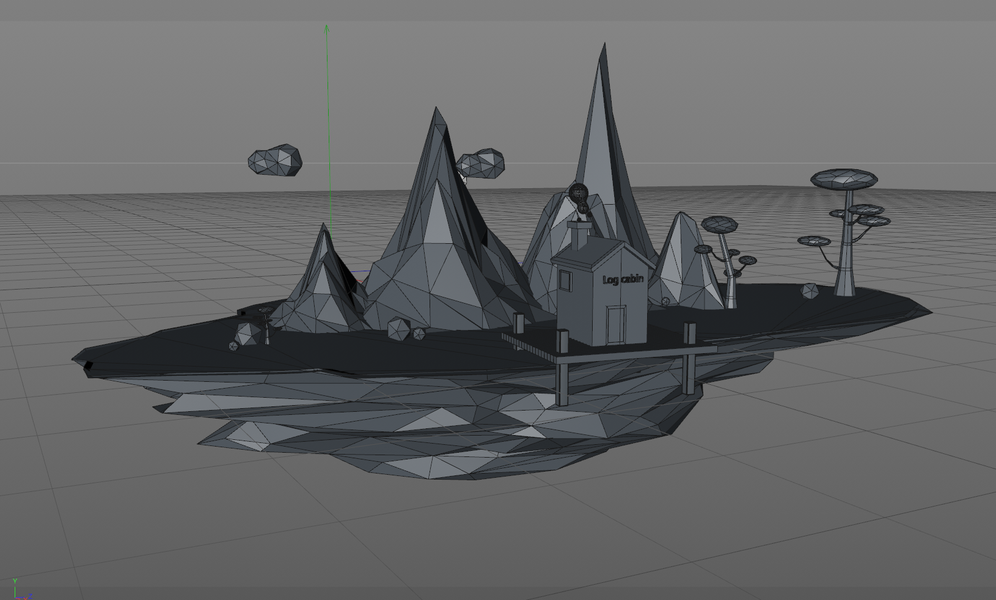Select the cabin's square window
Image resolution: width=996 pixels, height=600 pixels.
pos(565,280)
